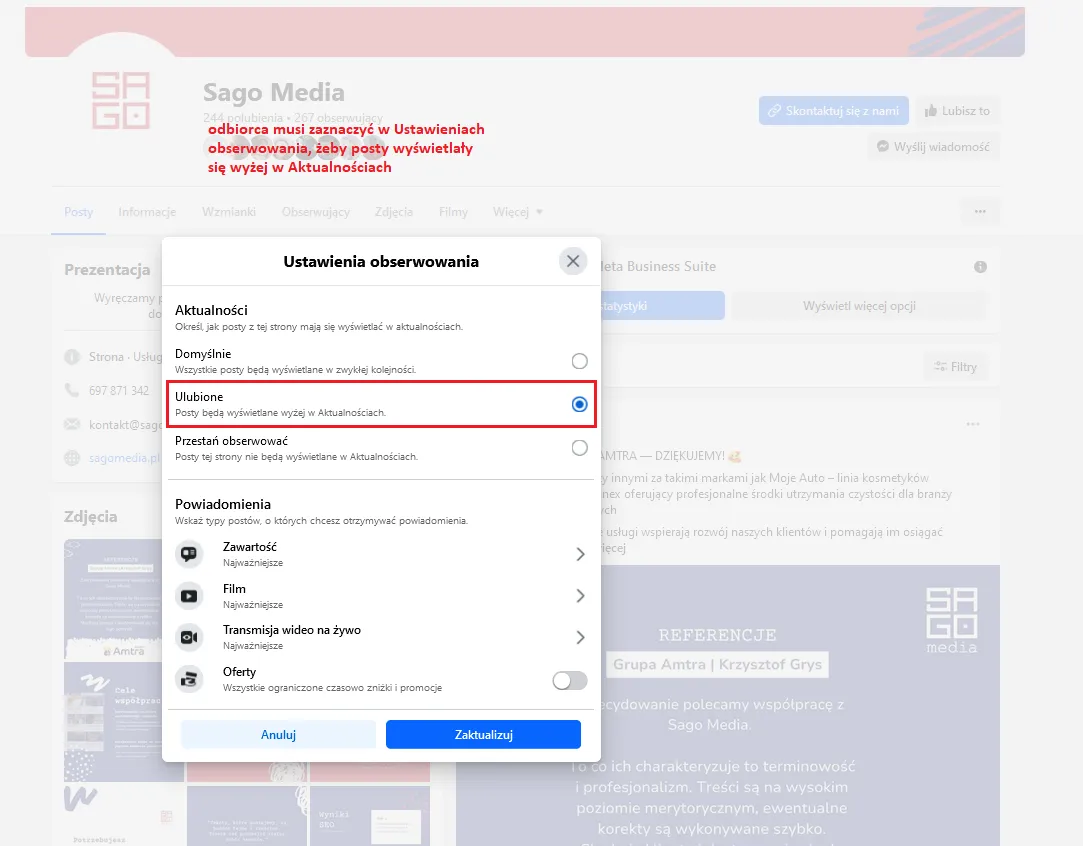This screenshot has height=846, width=1083.
Task: Choose Przestań obserwować radio button
Action: (x=579, y=448)
